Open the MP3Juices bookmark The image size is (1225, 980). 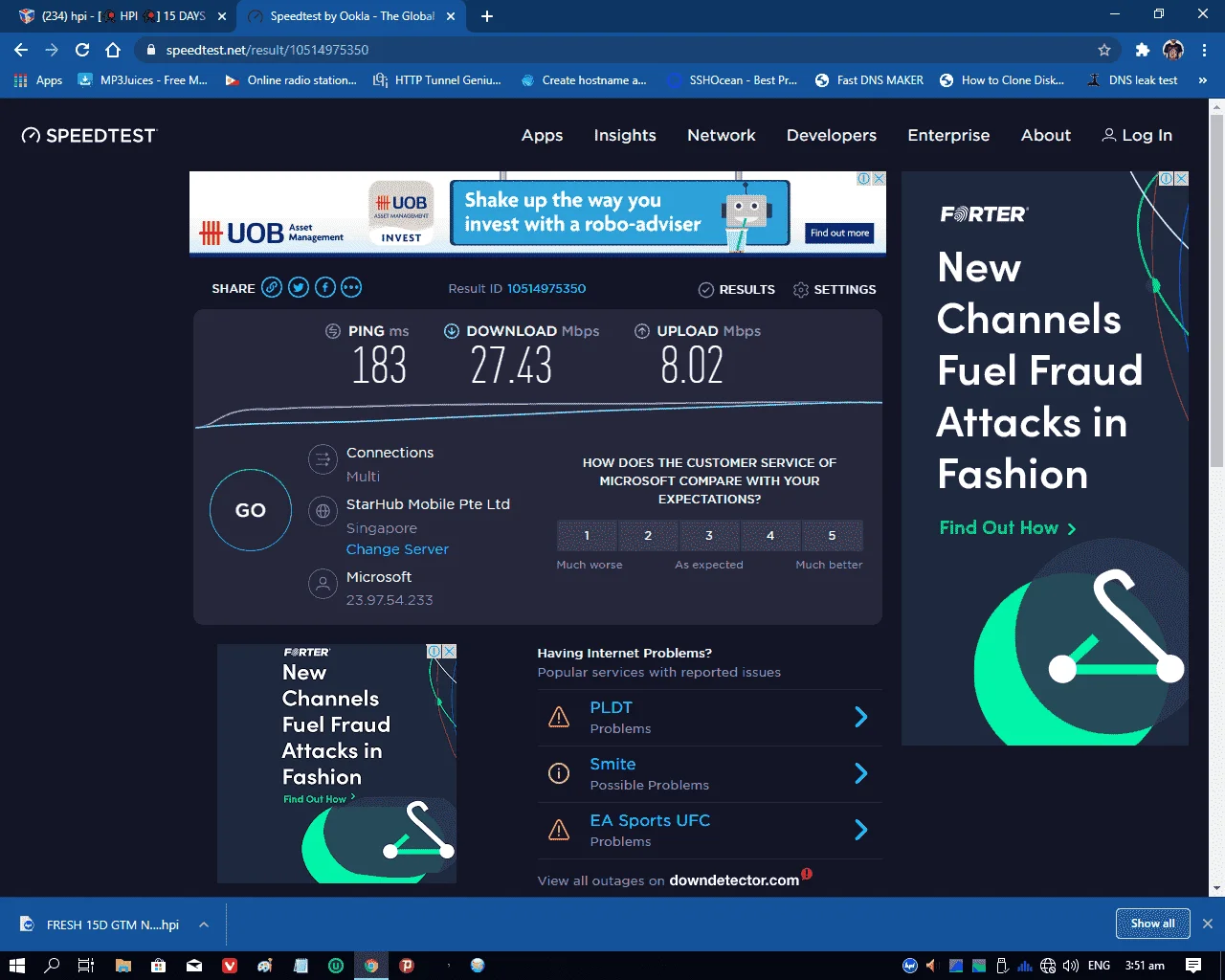[143, 80]
